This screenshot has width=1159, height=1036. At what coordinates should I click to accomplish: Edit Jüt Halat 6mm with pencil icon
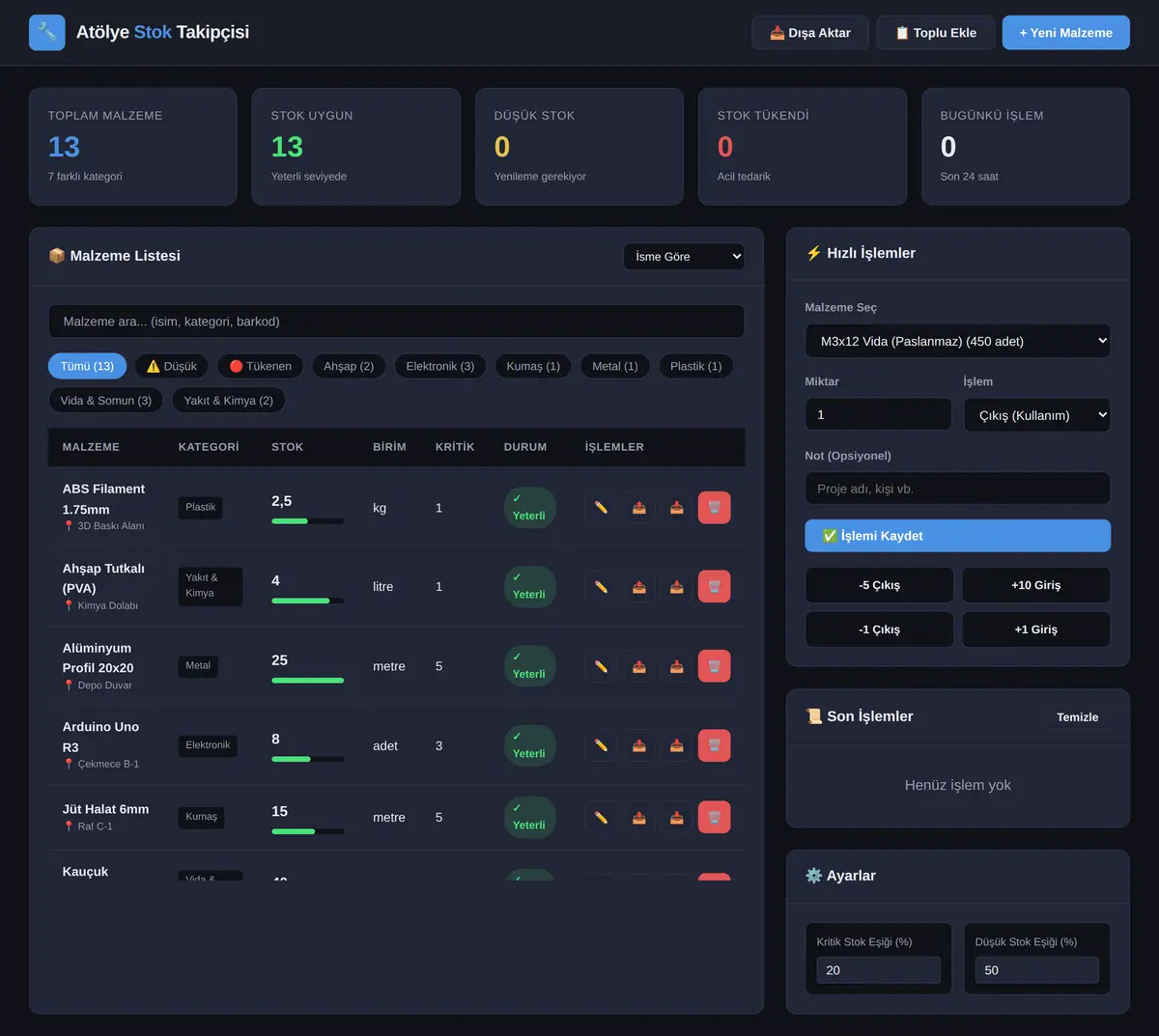[x=601, y=818]
